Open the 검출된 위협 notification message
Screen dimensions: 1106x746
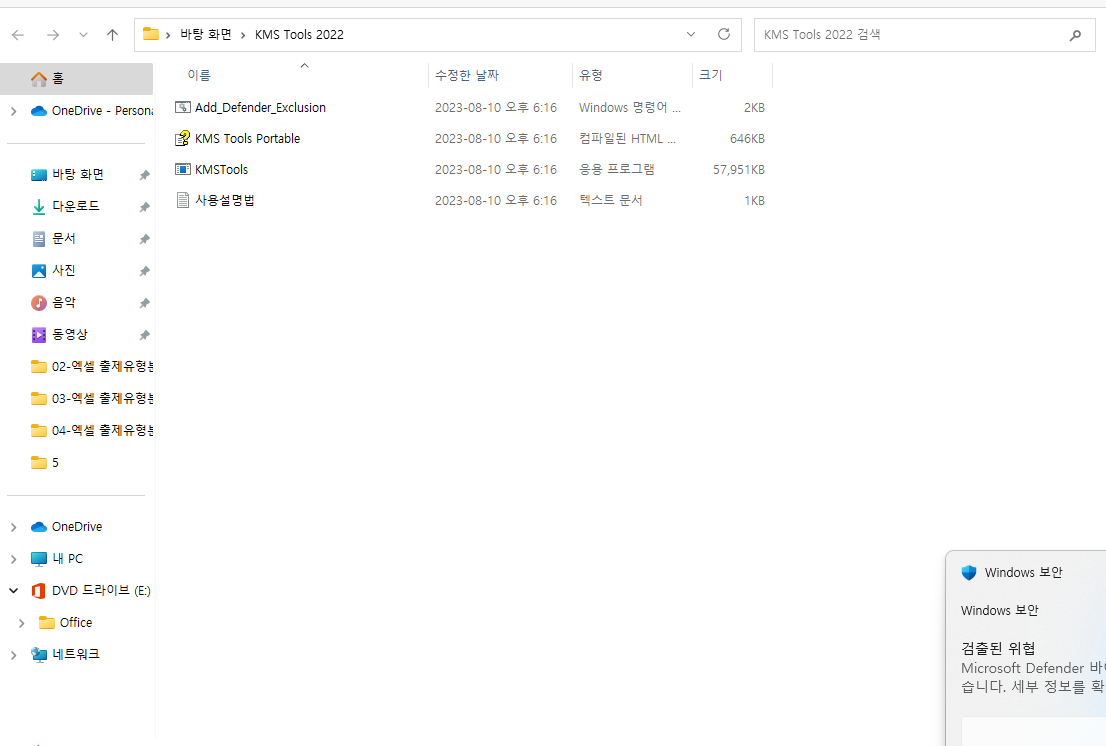tap(1033, 667)
